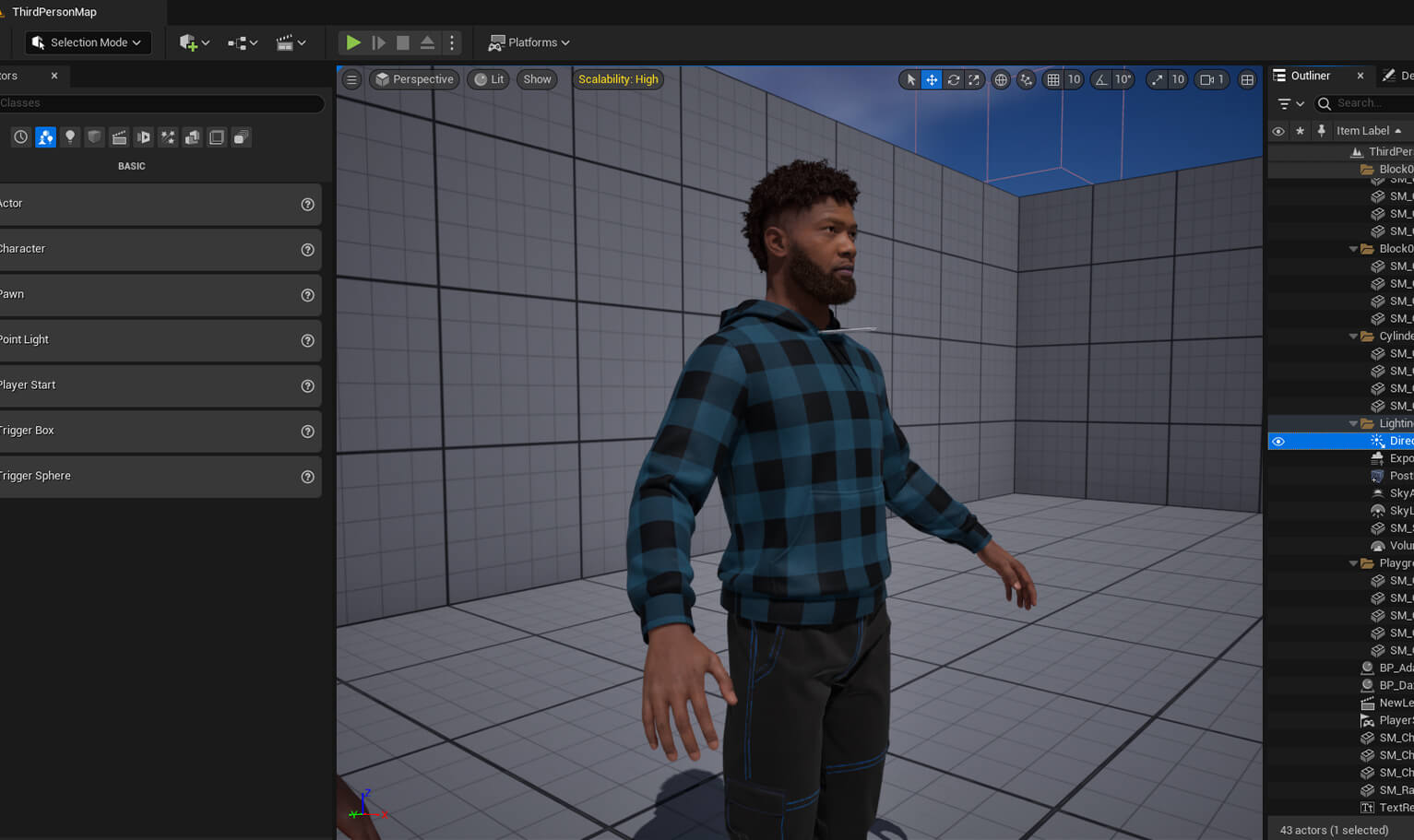Viewport: 1414px width, 840px height.
Task: Toggle rotation snapping angle icon
Action: 1101,80
